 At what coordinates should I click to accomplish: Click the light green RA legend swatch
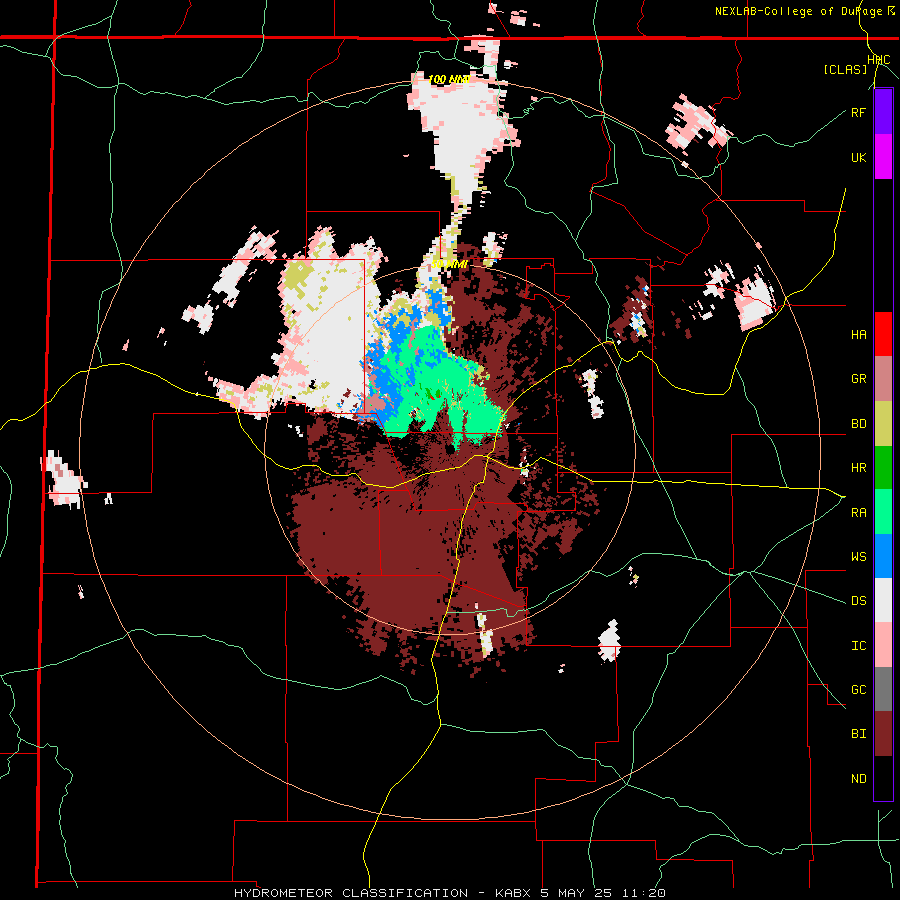click(883, 512)
